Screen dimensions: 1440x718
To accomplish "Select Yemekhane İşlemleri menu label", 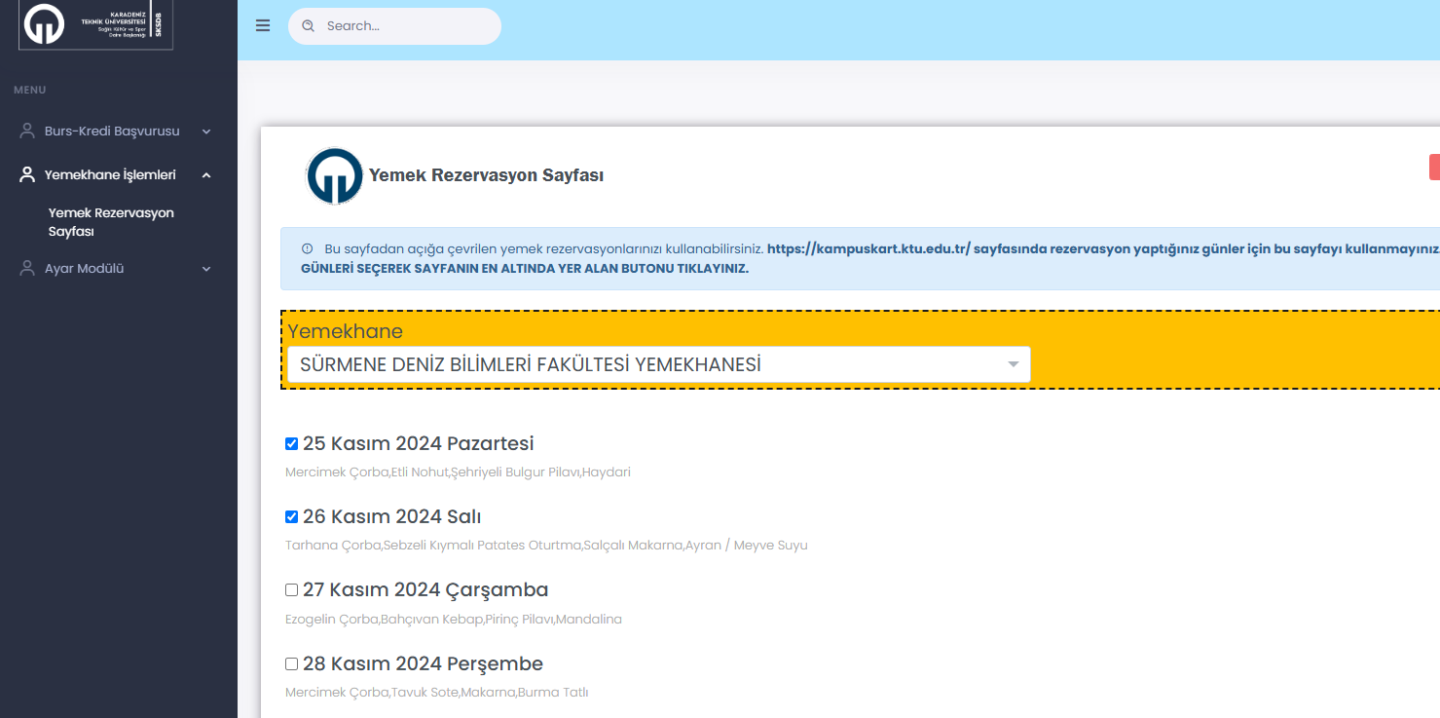I will coord(110,175).
